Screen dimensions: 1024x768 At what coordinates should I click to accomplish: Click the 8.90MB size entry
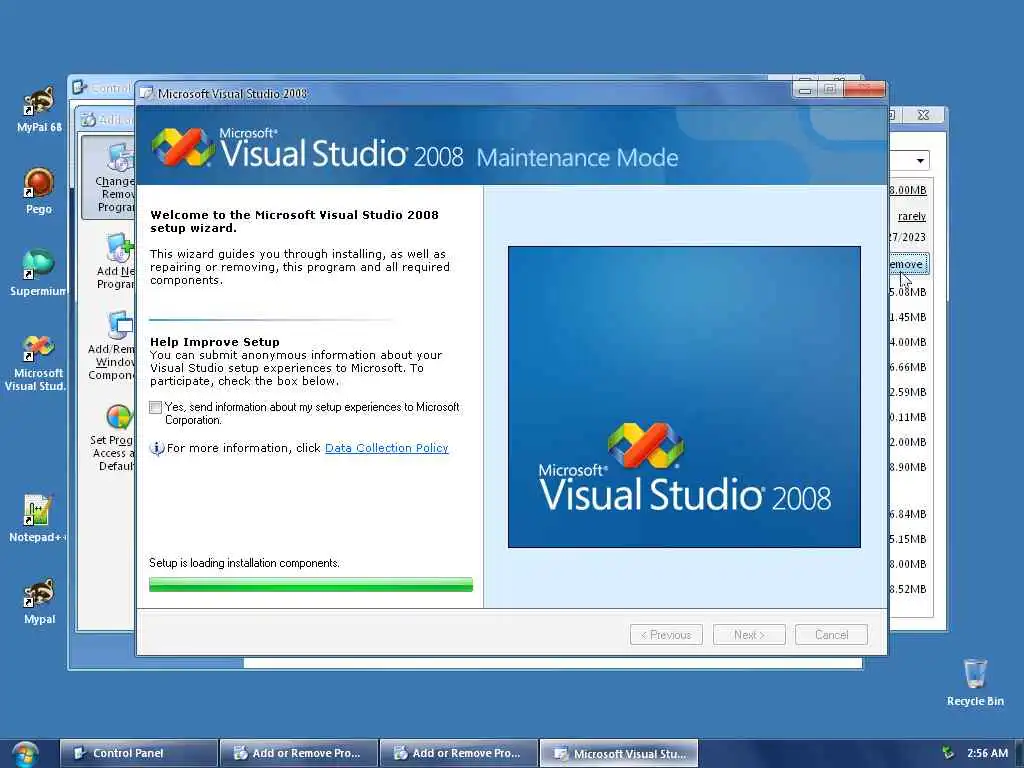908,467
